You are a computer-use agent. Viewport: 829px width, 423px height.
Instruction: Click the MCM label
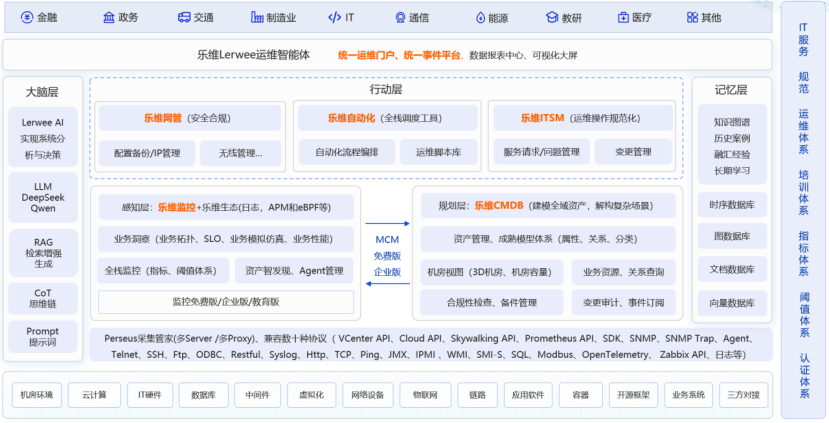[x=387, y=240]
